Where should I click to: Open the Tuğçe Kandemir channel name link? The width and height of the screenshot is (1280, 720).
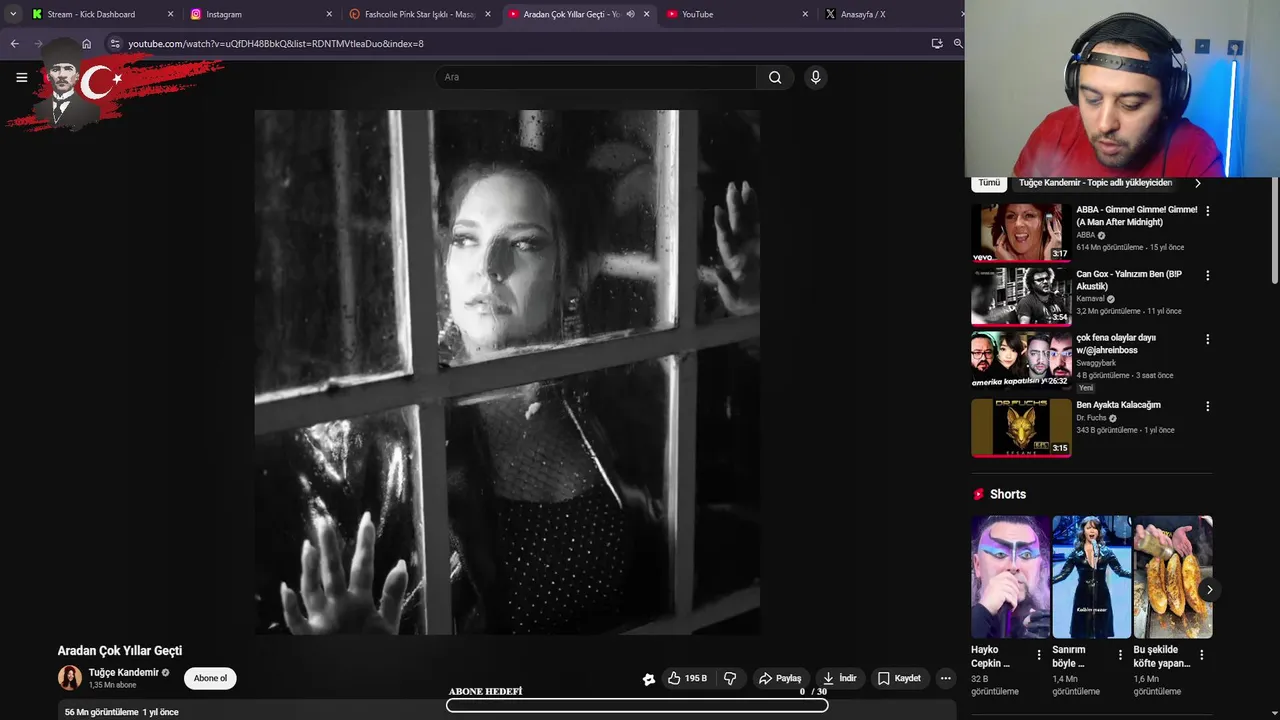tap(123, 672)
